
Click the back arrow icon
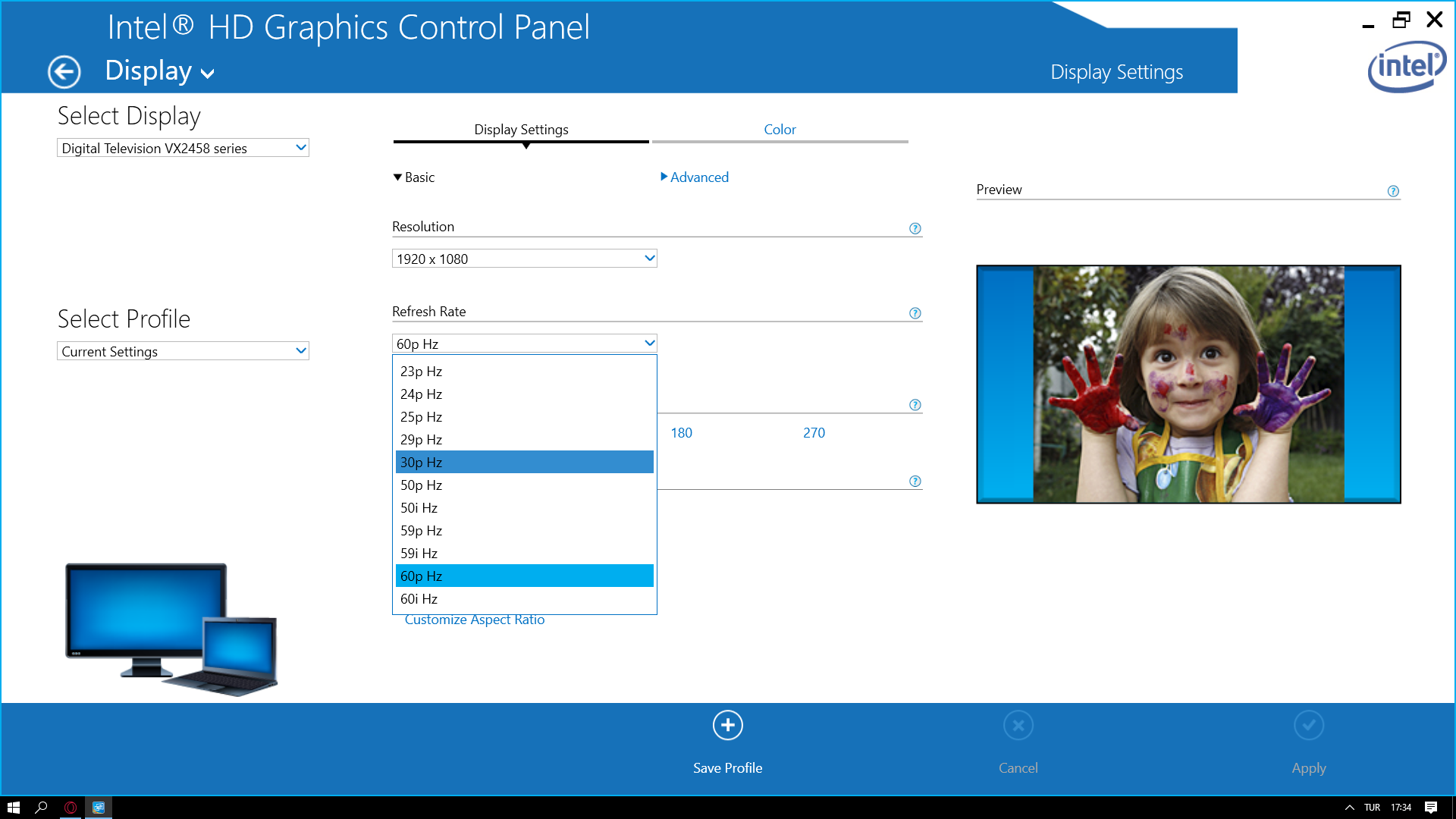pos(64,72)
